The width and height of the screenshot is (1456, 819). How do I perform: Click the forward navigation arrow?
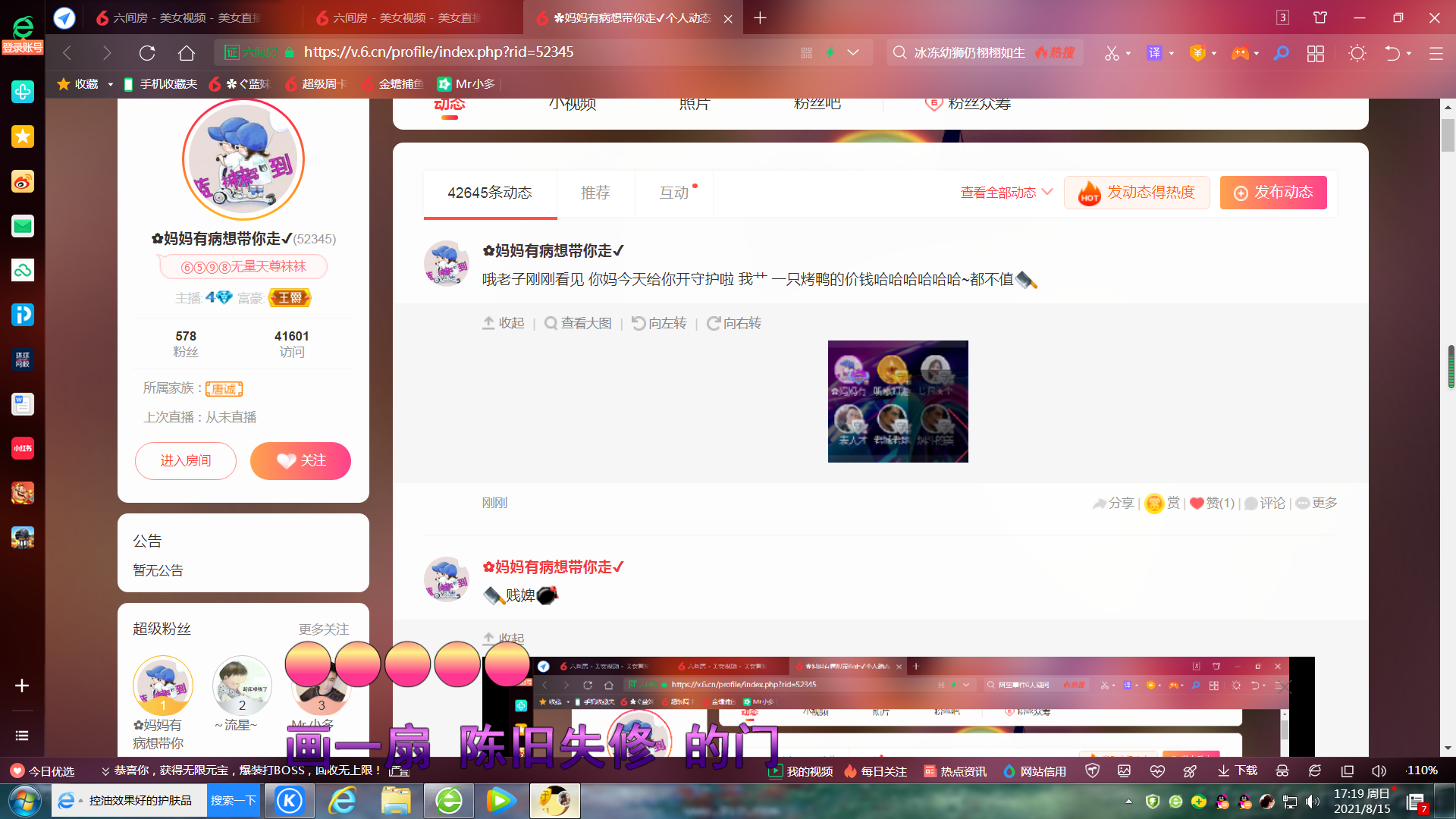point(107,52)
